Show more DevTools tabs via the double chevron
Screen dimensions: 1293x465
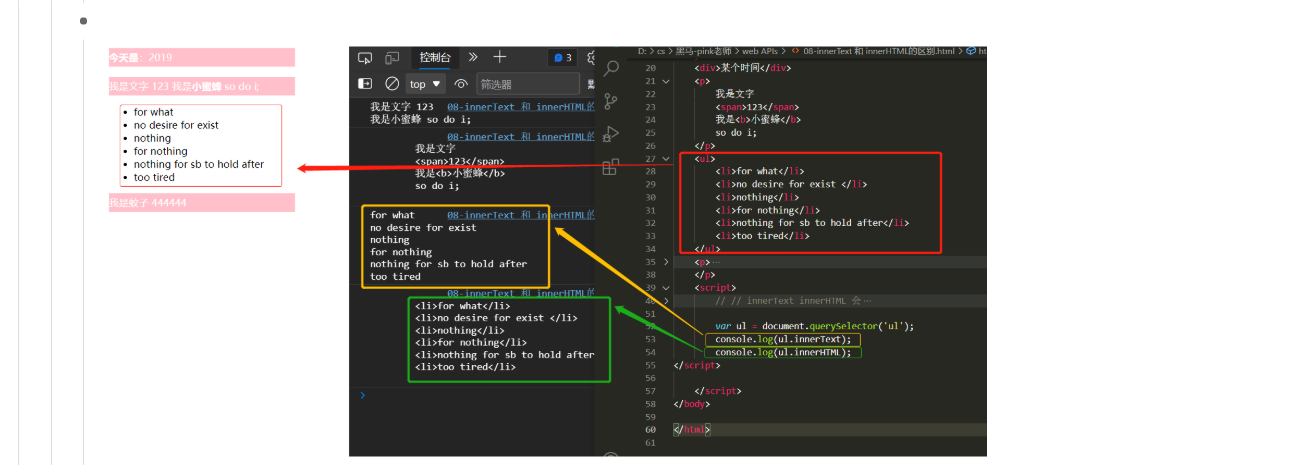tap(473, 58)
